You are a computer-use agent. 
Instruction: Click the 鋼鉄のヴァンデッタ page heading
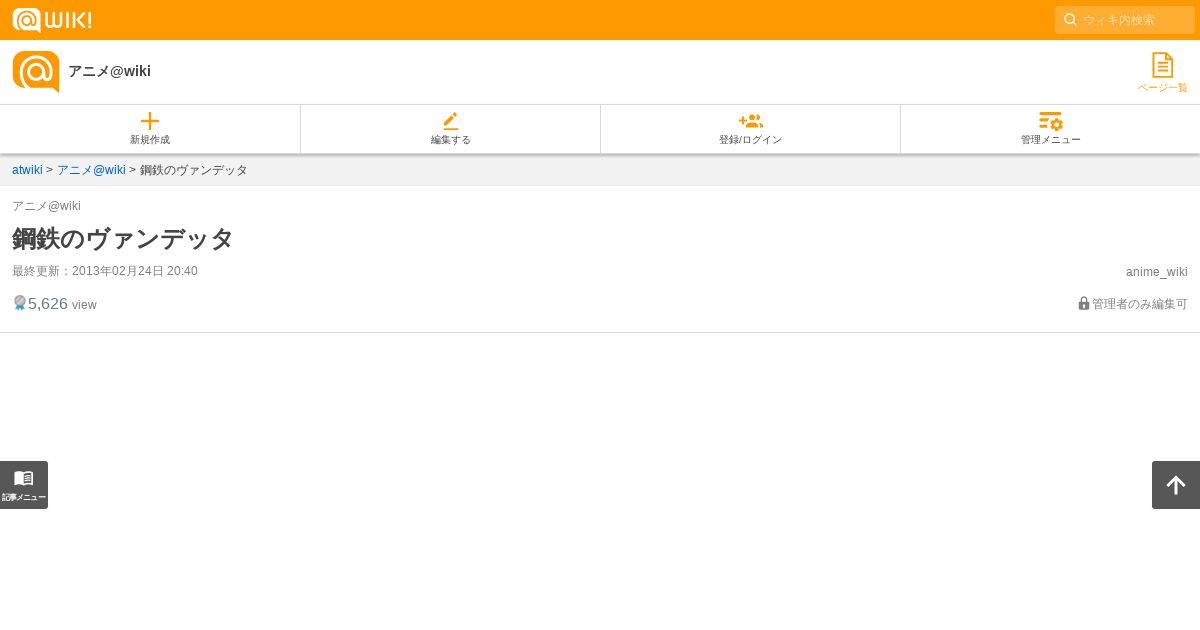(x=122, y=239)
